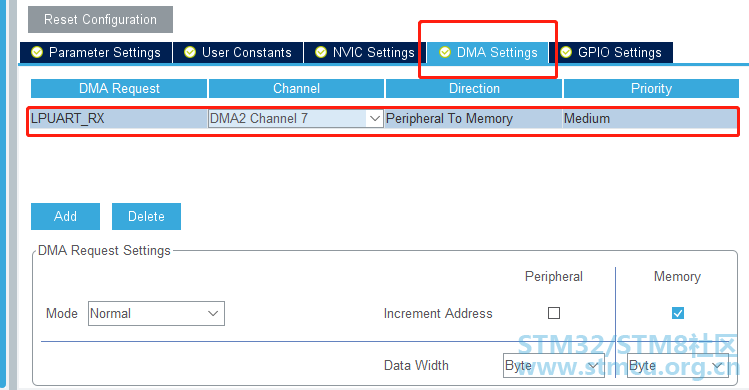
Task: Click the Reset Configuration button
Action: [x=100, y=20]
